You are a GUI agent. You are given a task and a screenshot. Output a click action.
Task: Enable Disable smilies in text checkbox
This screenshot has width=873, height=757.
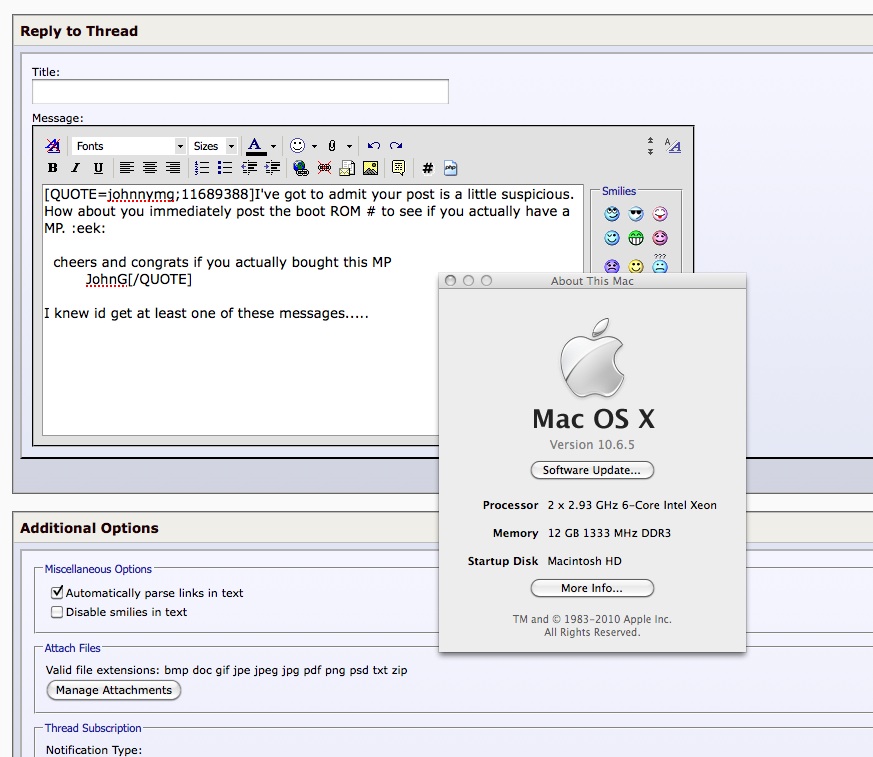(57, 612)
